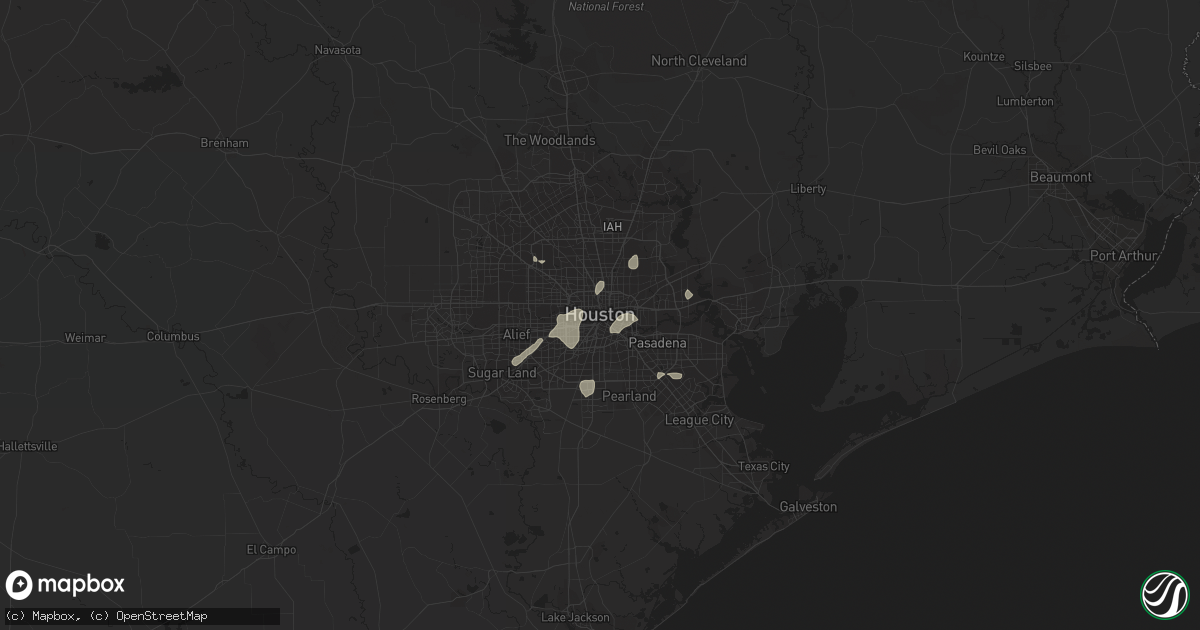Click the Pearland label
Image resolution: width=1200 pixels, height=630 pixels.
pos(629,396)
